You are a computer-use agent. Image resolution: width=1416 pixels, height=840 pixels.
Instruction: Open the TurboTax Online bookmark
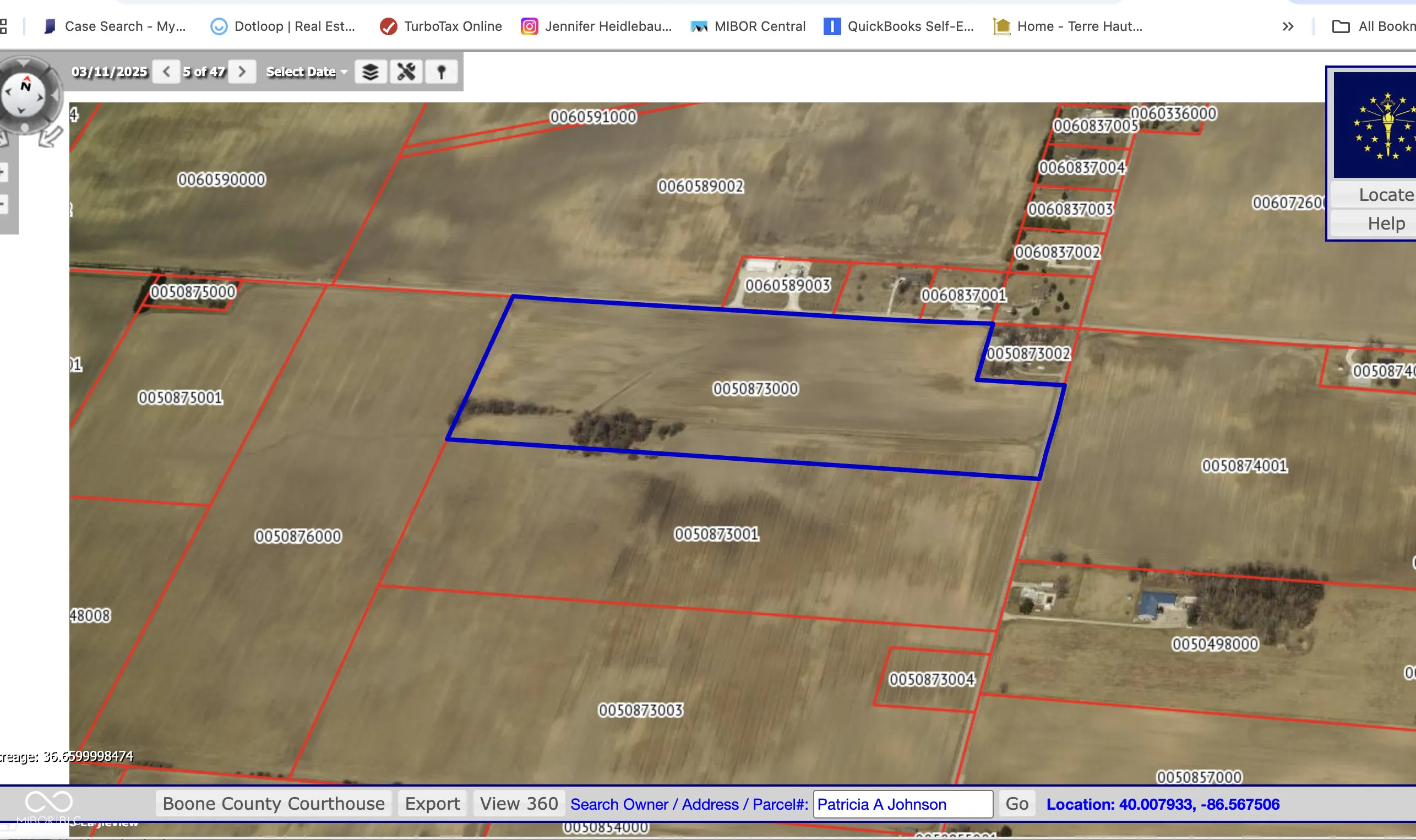point(442,26)
